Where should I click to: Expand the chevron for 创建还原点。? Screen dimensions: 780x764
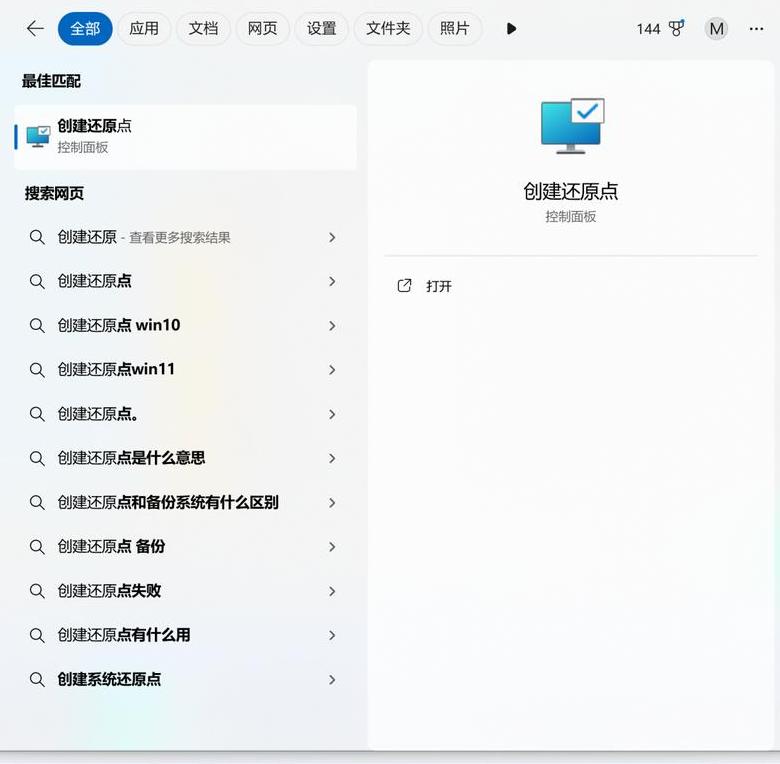332,414
